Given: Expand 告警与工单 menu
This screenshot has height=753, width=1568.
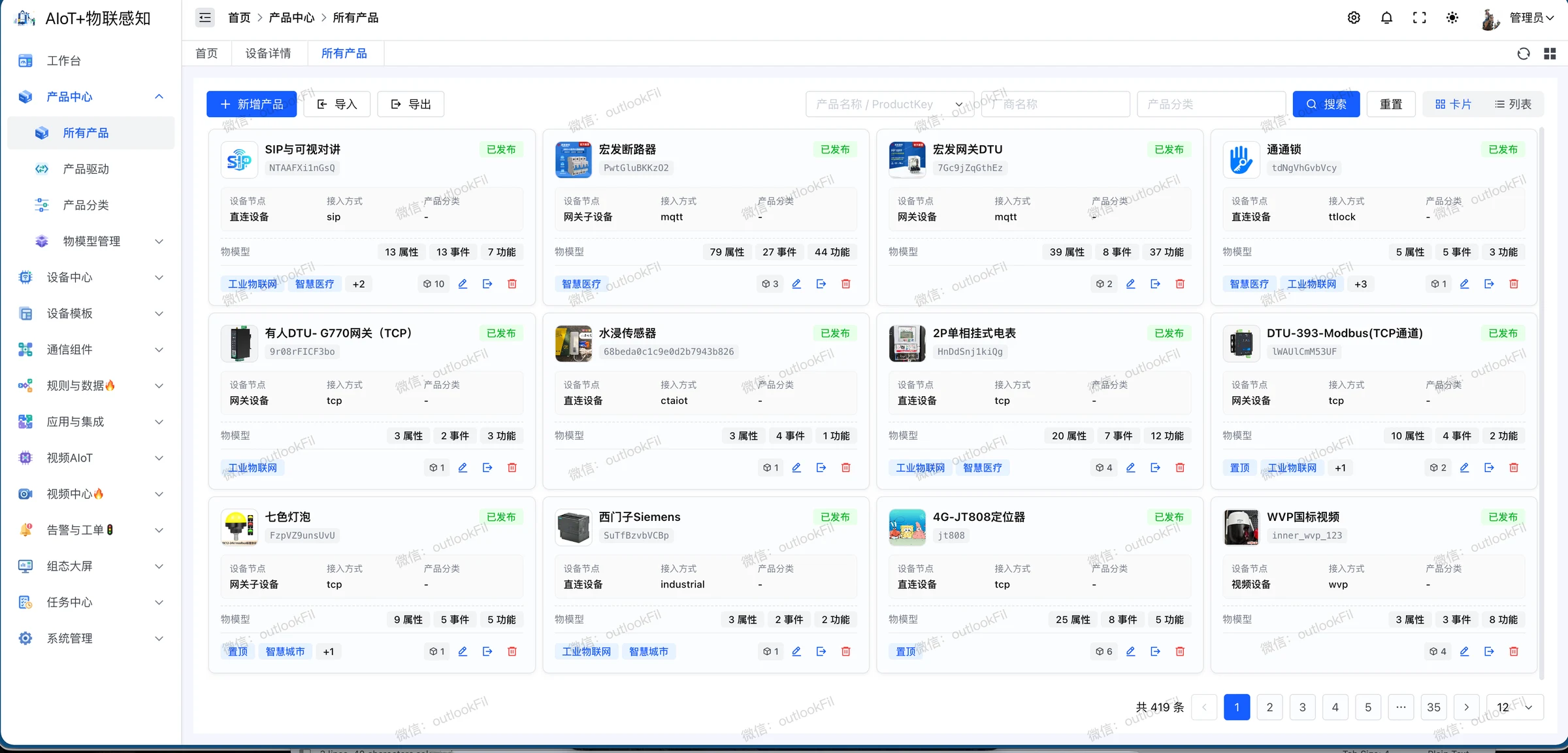Looking at the screenshot, I should click(159, 530).
